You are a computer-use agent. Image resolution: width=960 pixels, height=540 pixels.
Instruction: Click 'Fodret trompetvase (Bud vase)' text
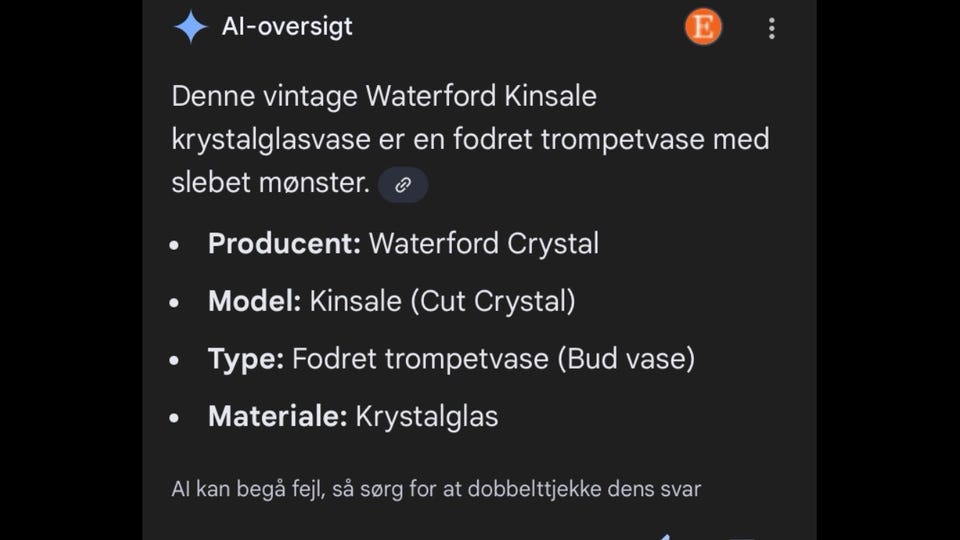click(x=493, y=359)
